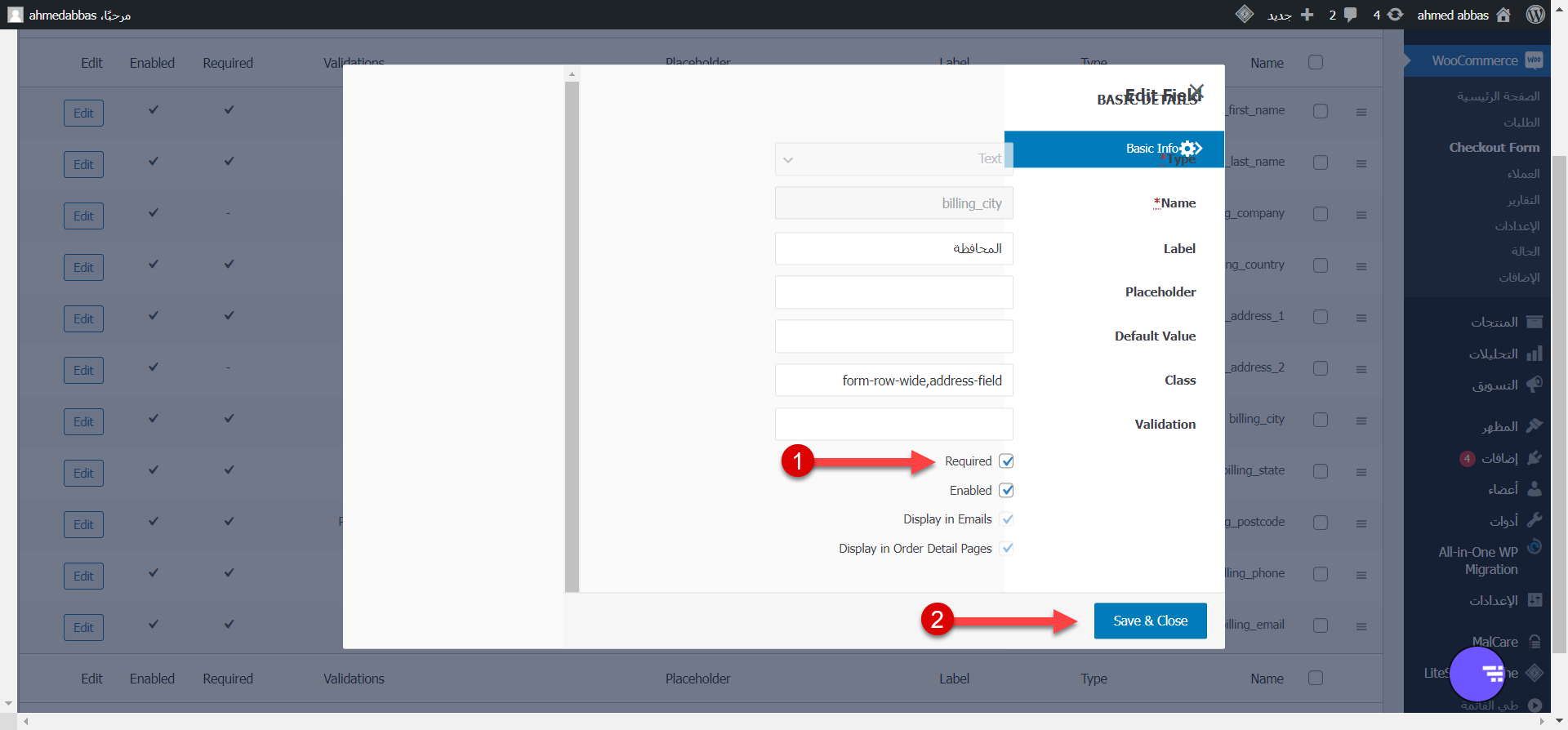Toggle Display in Emails checkbox

coord(1007,519)
